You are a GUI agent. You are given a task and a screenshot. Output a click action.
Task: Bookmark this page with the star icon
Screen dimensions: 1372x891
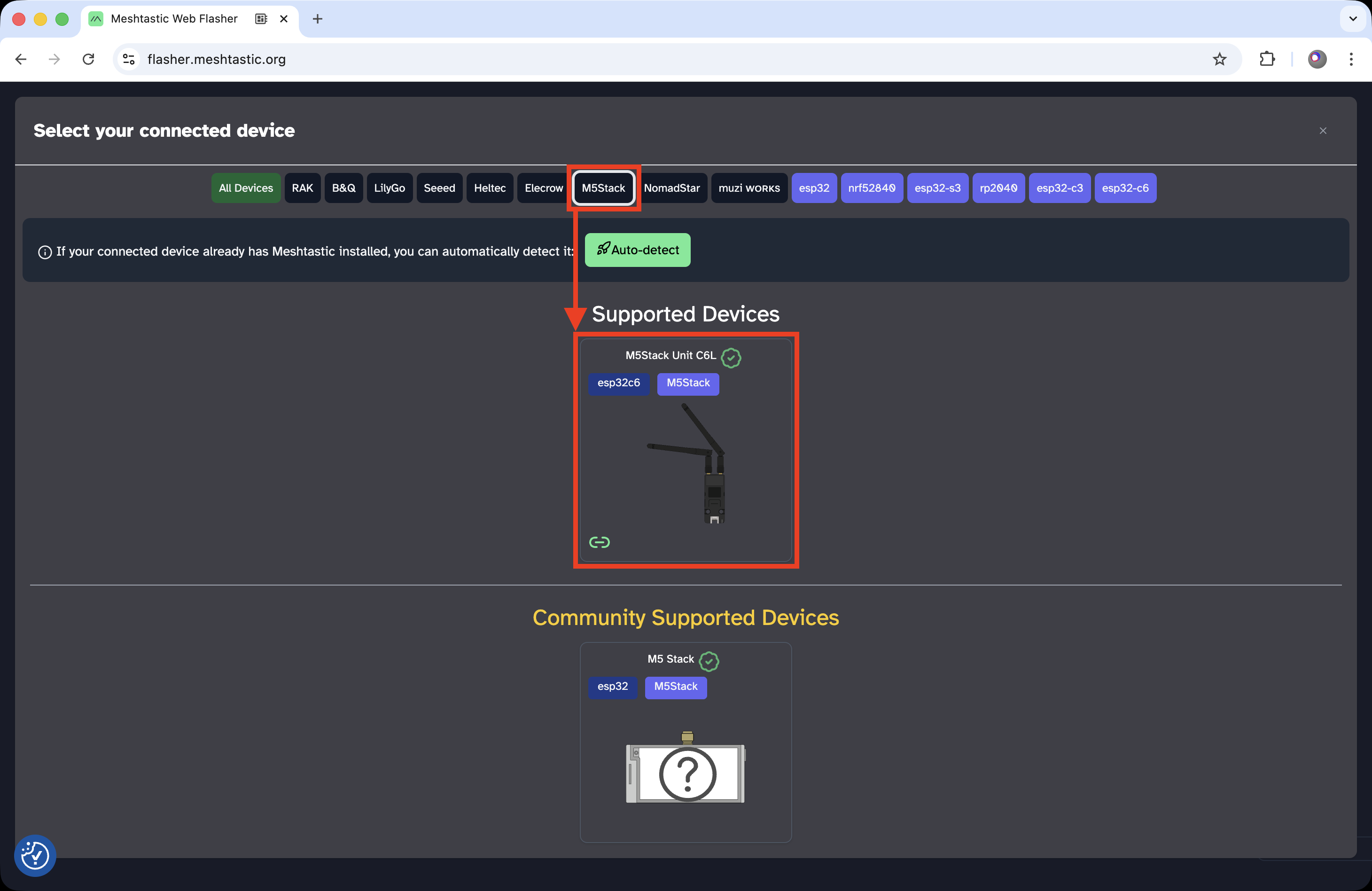point(1219,59)
